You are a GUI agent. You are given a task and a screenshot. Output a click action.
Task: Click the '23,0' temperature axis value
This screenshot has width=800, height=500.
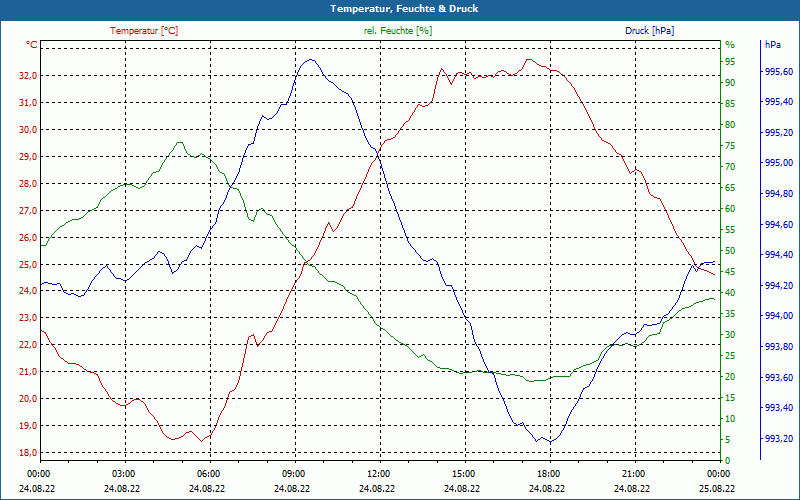[x=28, y=318]
